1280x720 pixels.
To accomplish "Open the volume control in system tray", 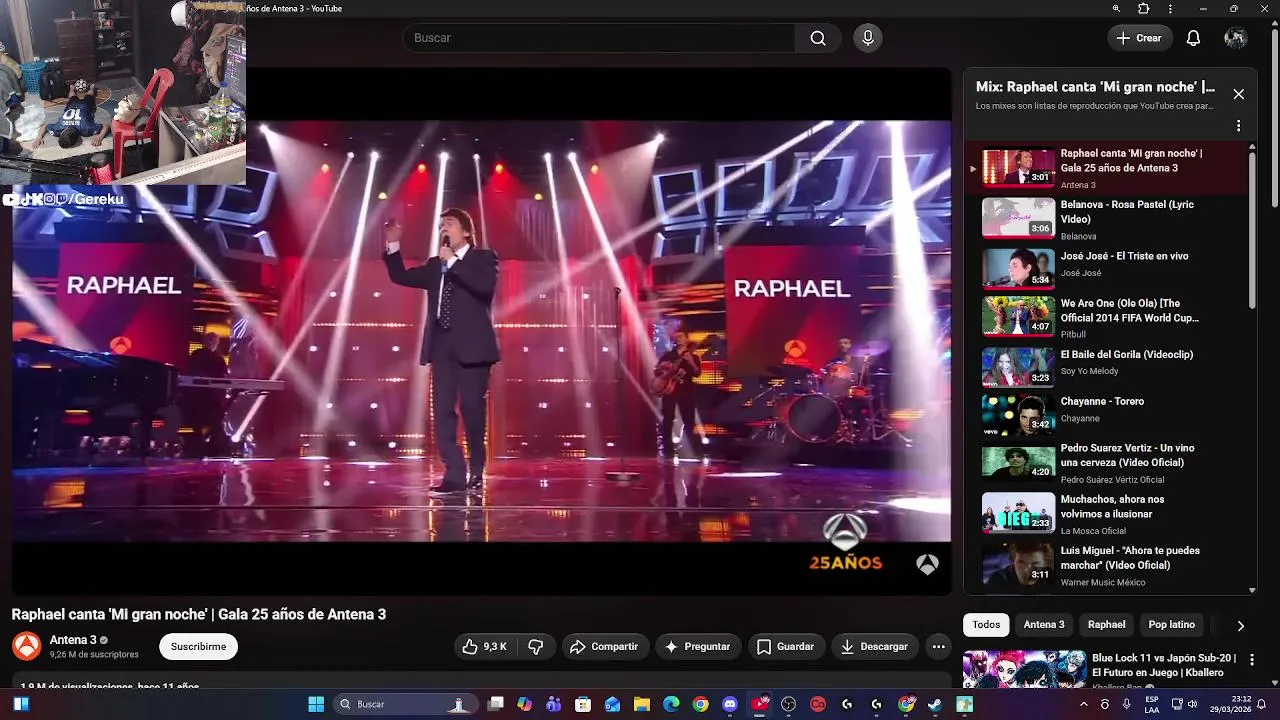I will (1192, 704).
